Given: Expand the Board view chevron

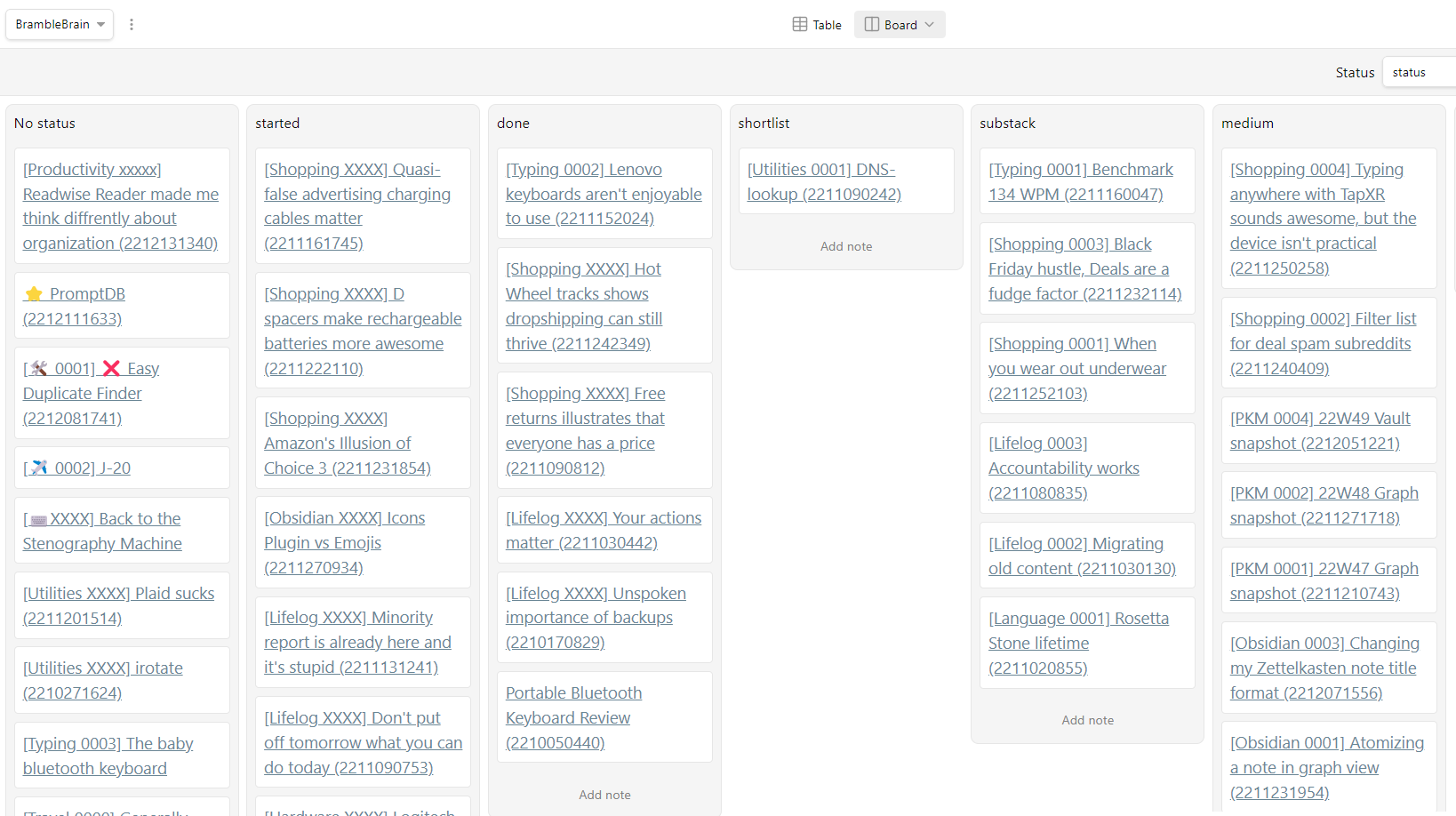Looking at the screenshot, I should (x=930, y=25).
